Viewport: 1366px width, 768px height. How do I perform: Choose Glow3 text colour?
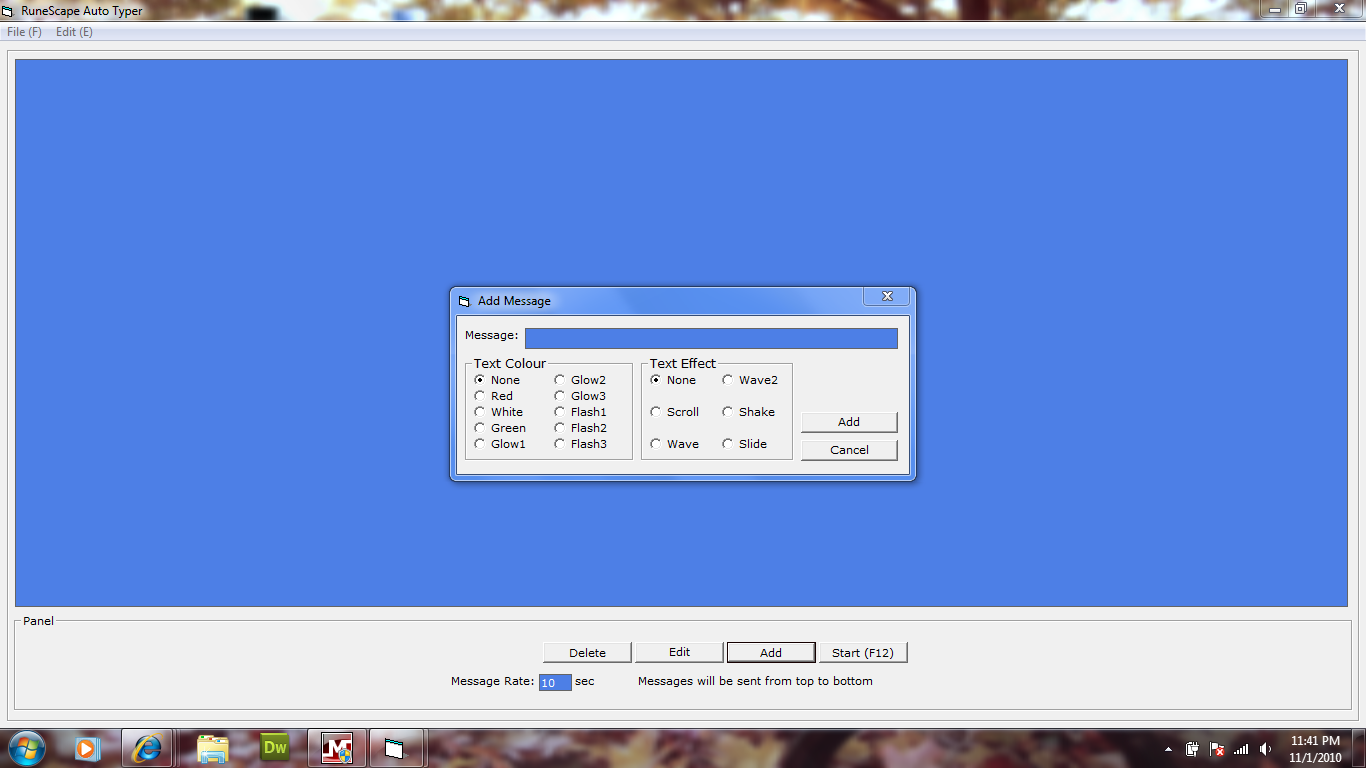(x=580, y=396)
